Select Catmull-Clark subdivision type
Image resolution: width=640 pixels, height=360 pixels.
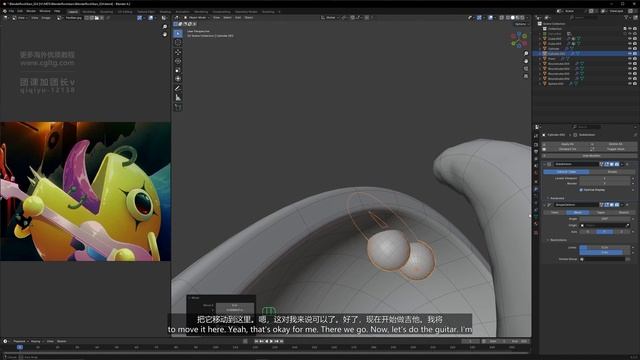point(566,172)
